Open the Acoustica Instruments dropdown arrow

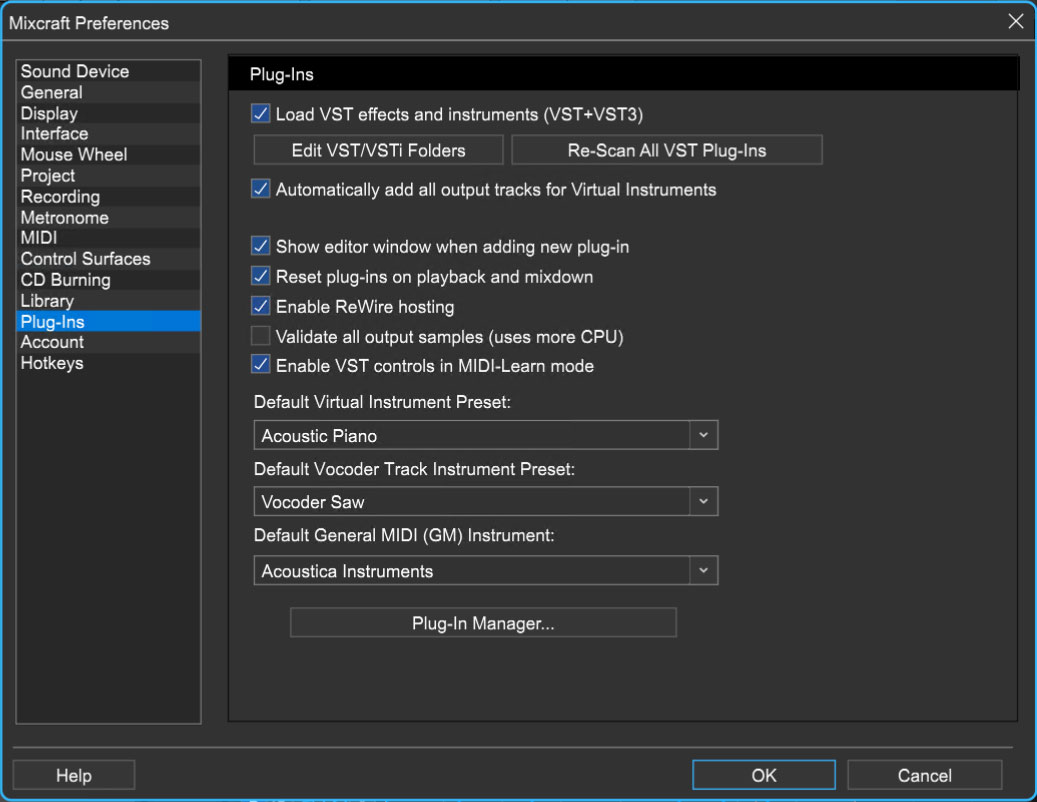point(704,571)
